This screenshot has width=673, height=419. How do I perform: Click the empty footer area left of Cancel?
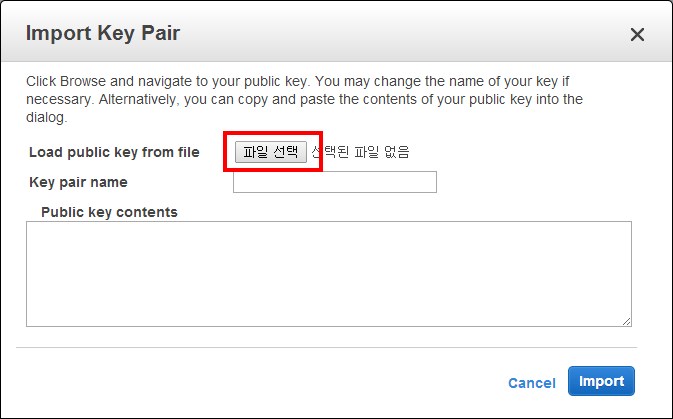pos(250,382)
